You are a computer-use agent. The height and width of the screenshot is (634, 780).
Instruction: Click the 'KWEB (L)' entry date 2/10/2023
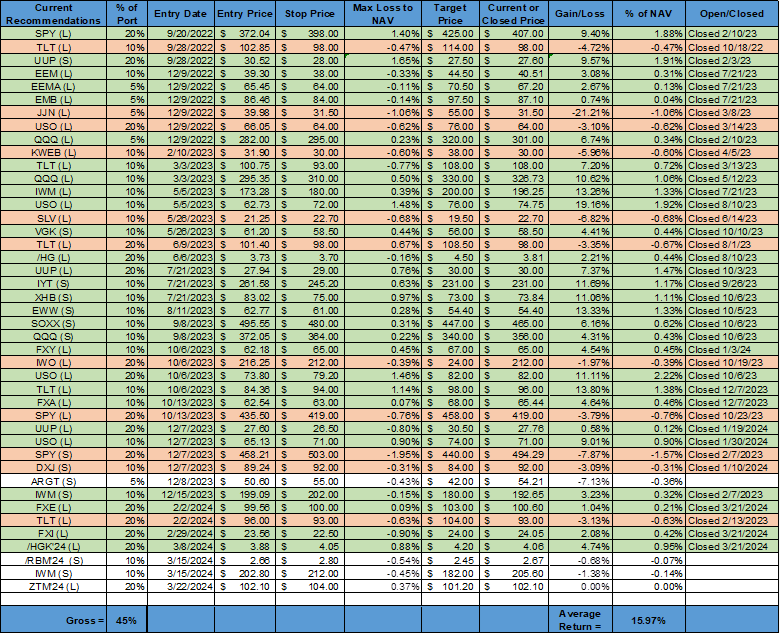point(181,153)
